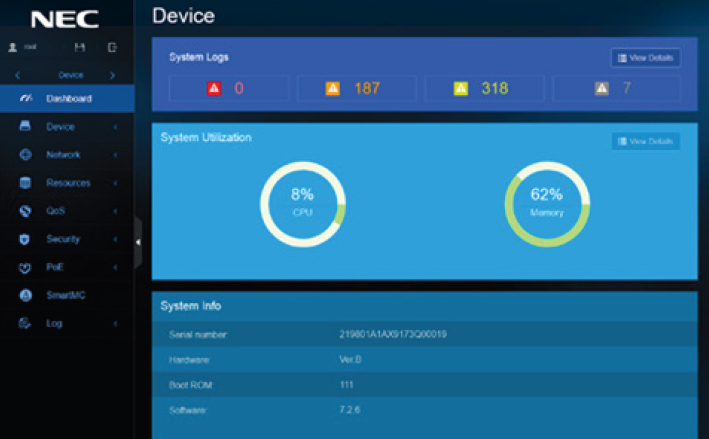Expand the Network submenu arrow
709x439 pixels.
tap(115, 155)
